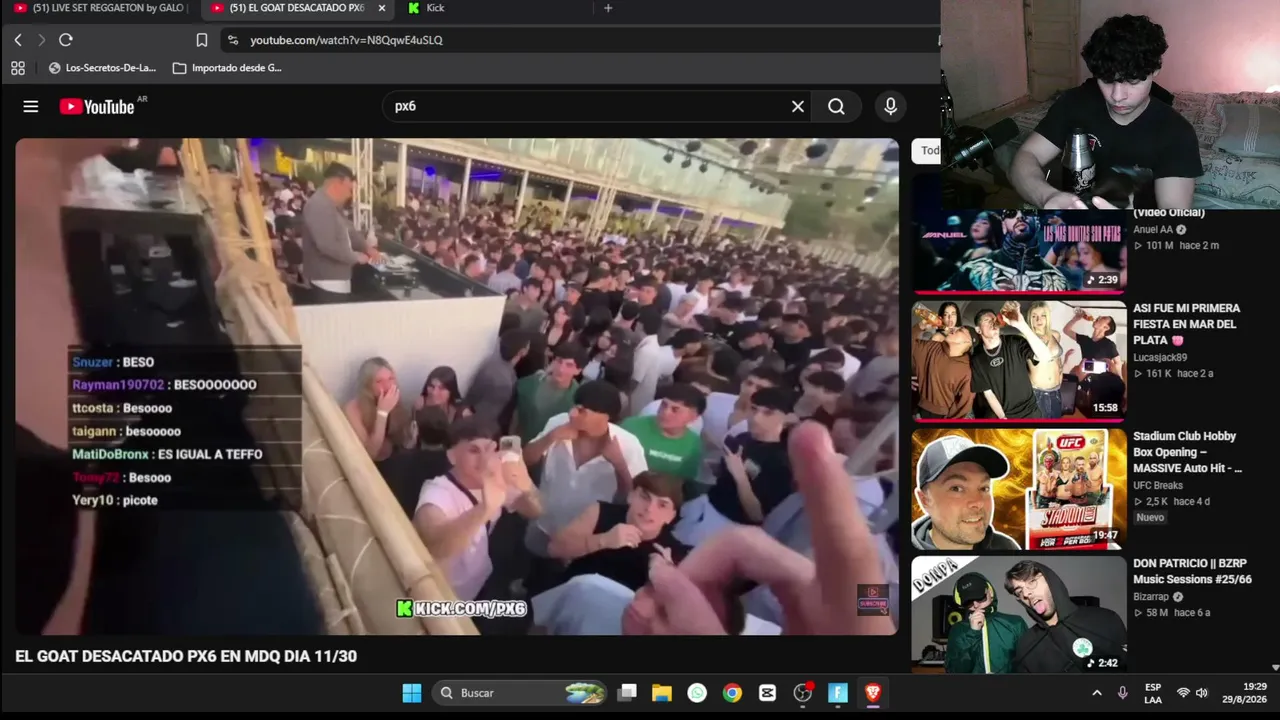Open Google Chrome from the taskbar

coord(733,693)
